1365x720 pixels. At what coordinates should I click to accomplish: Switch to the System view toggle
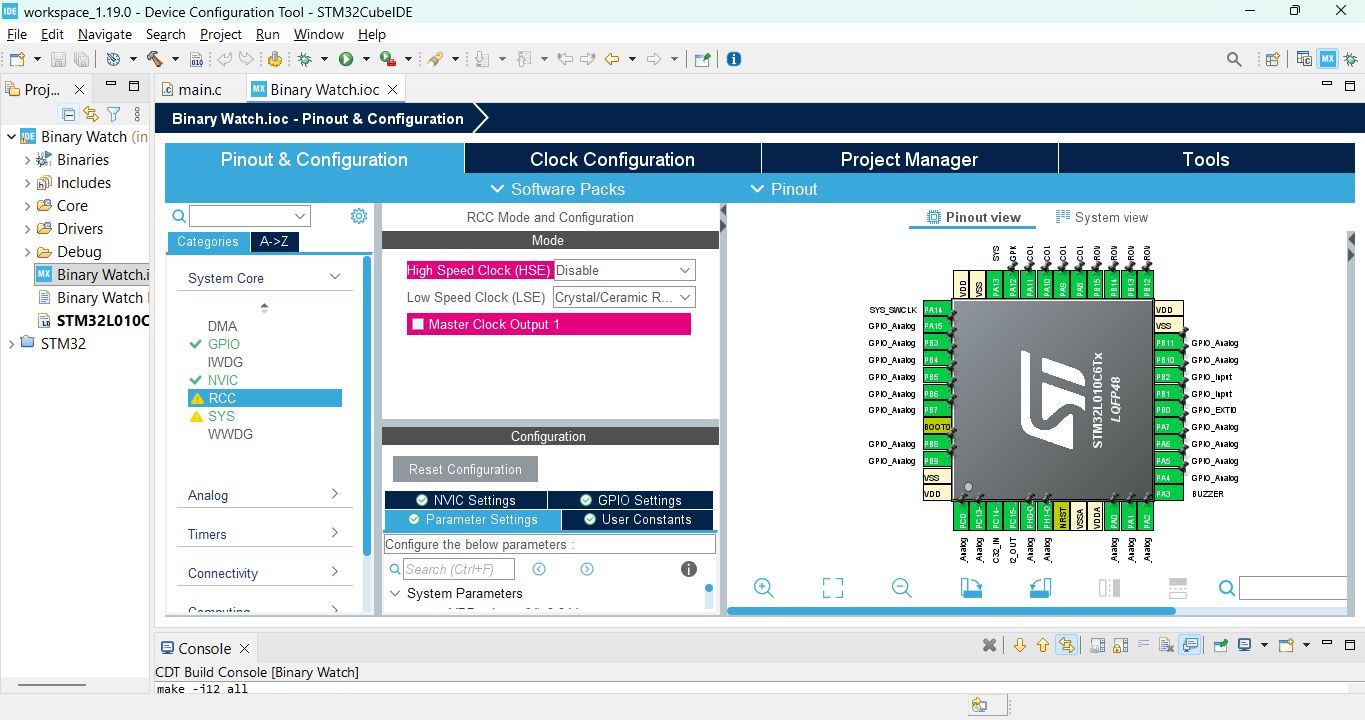point(1102,217)
